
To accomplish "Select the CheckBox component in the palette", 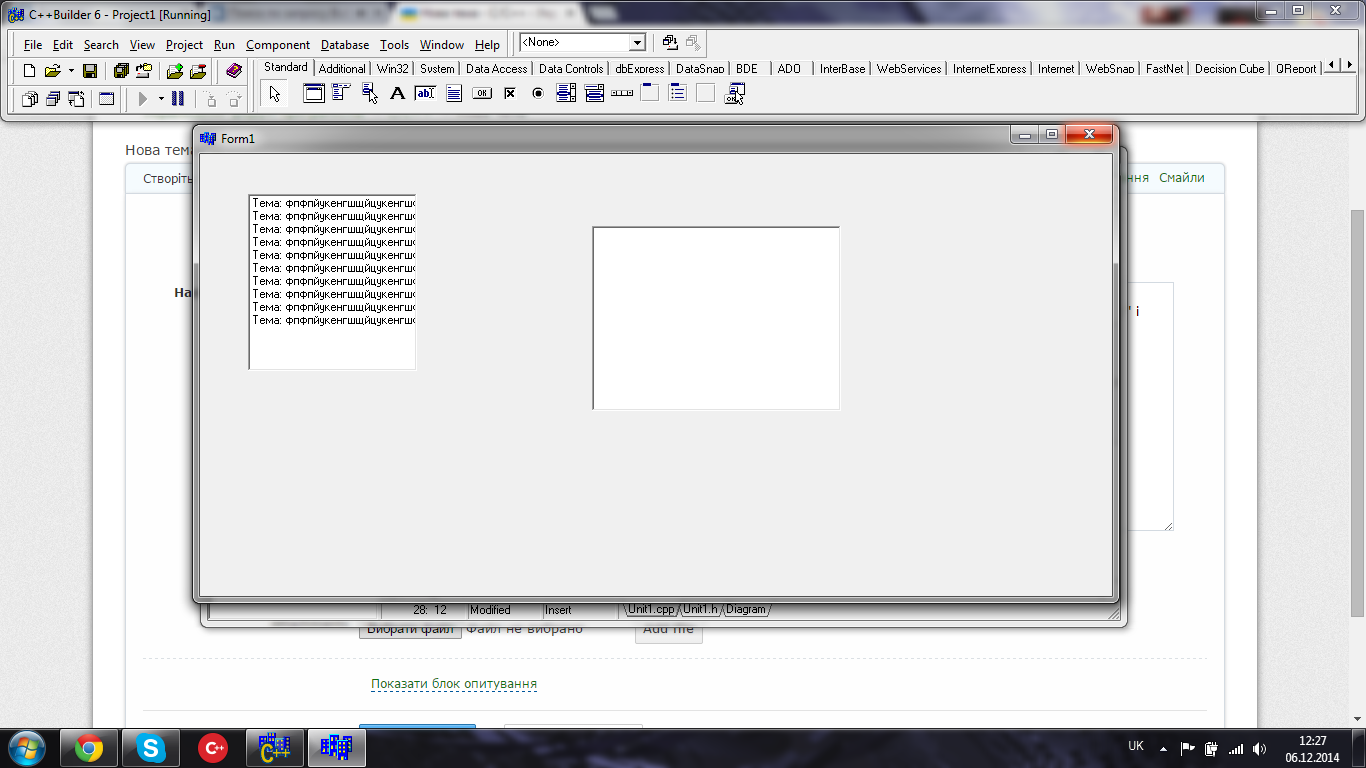I will click(510, 94).
